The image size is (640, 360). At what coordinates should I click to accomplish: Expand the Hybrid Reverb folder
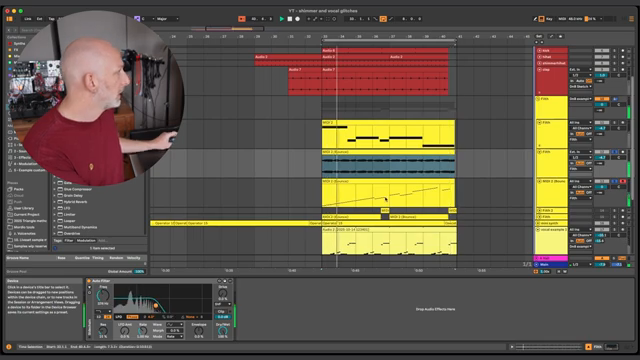pyautogui.click(x=55, y=202)
